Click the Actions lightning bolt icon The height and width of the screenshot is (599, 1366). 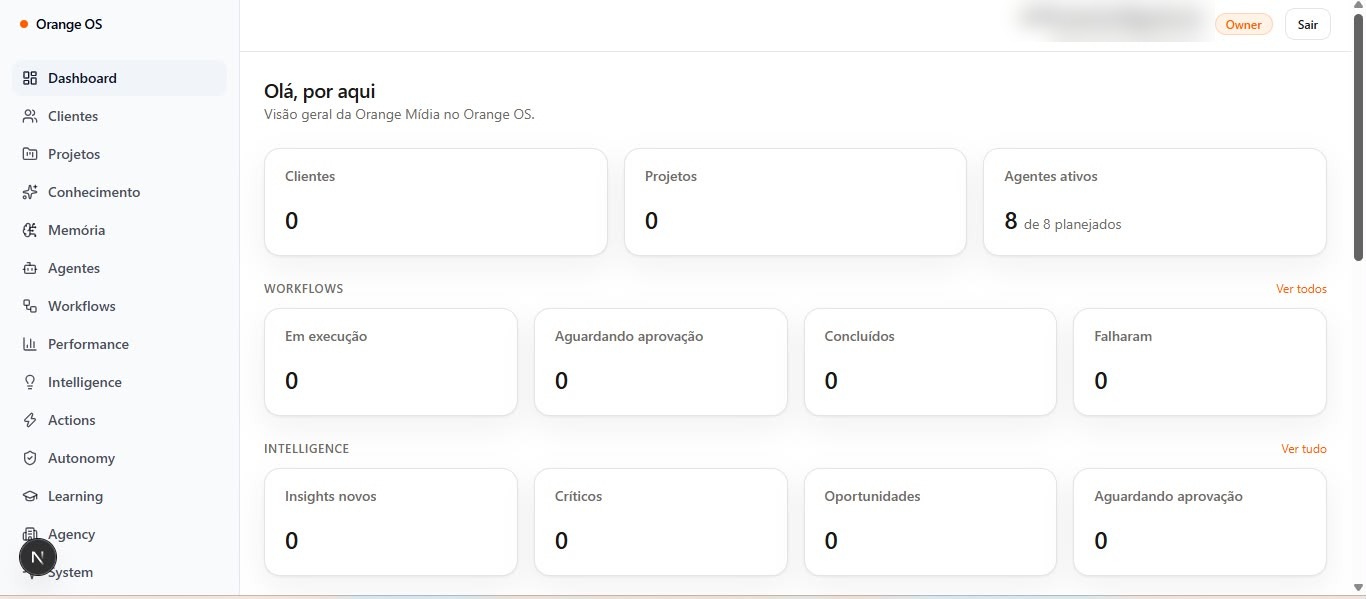click(x=30, y=420)
